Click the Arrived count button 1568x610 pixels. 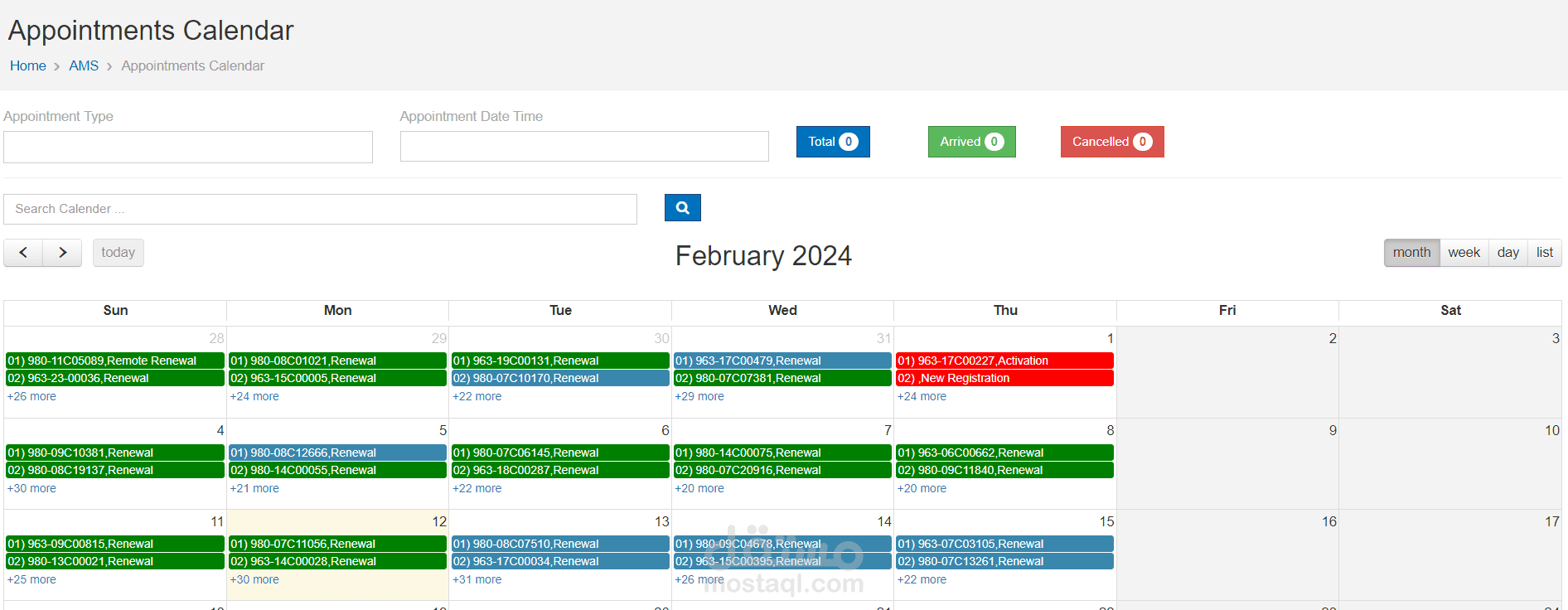click(971, 142)
